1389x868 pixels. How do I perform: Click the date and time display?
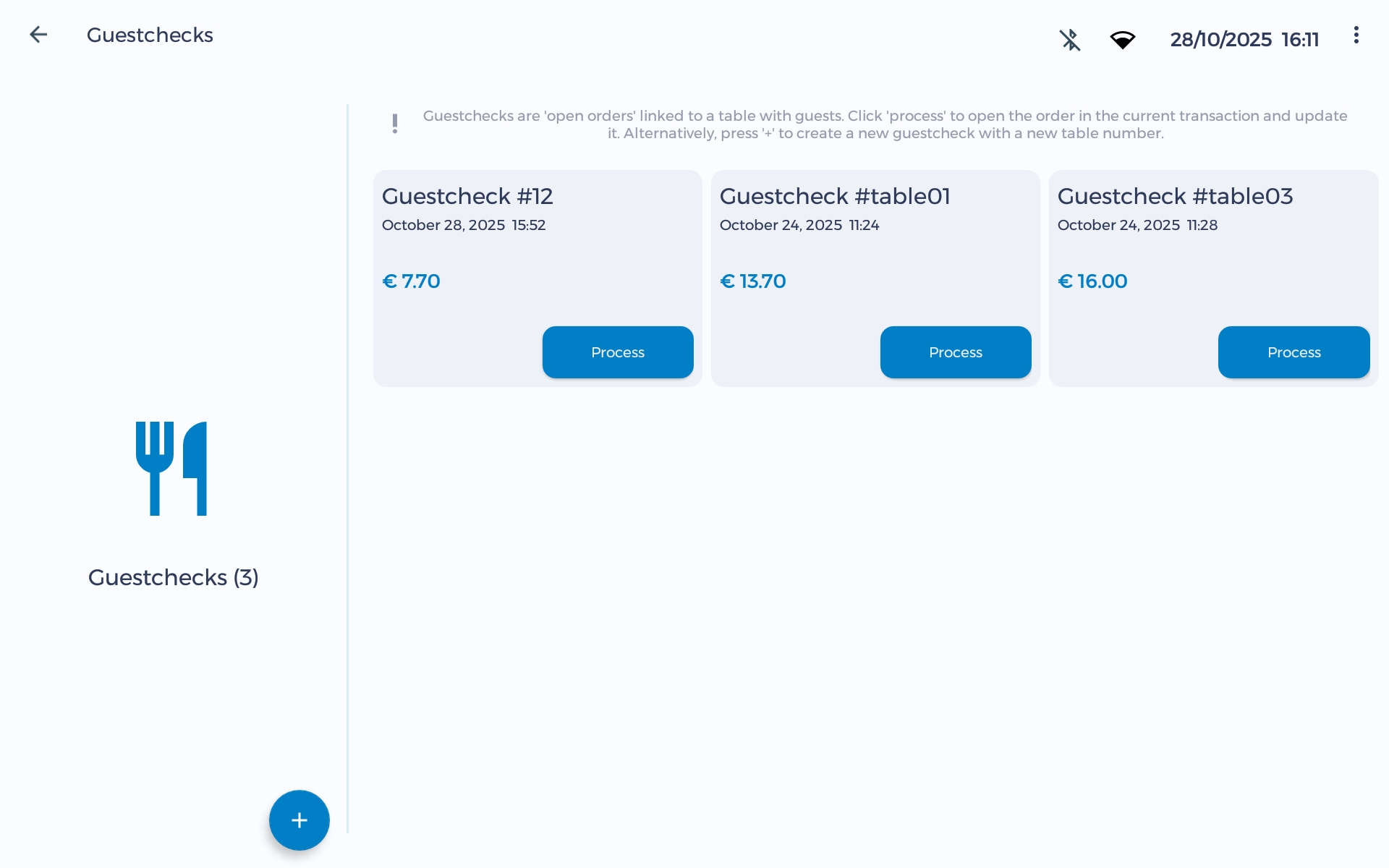(1244, 40)
